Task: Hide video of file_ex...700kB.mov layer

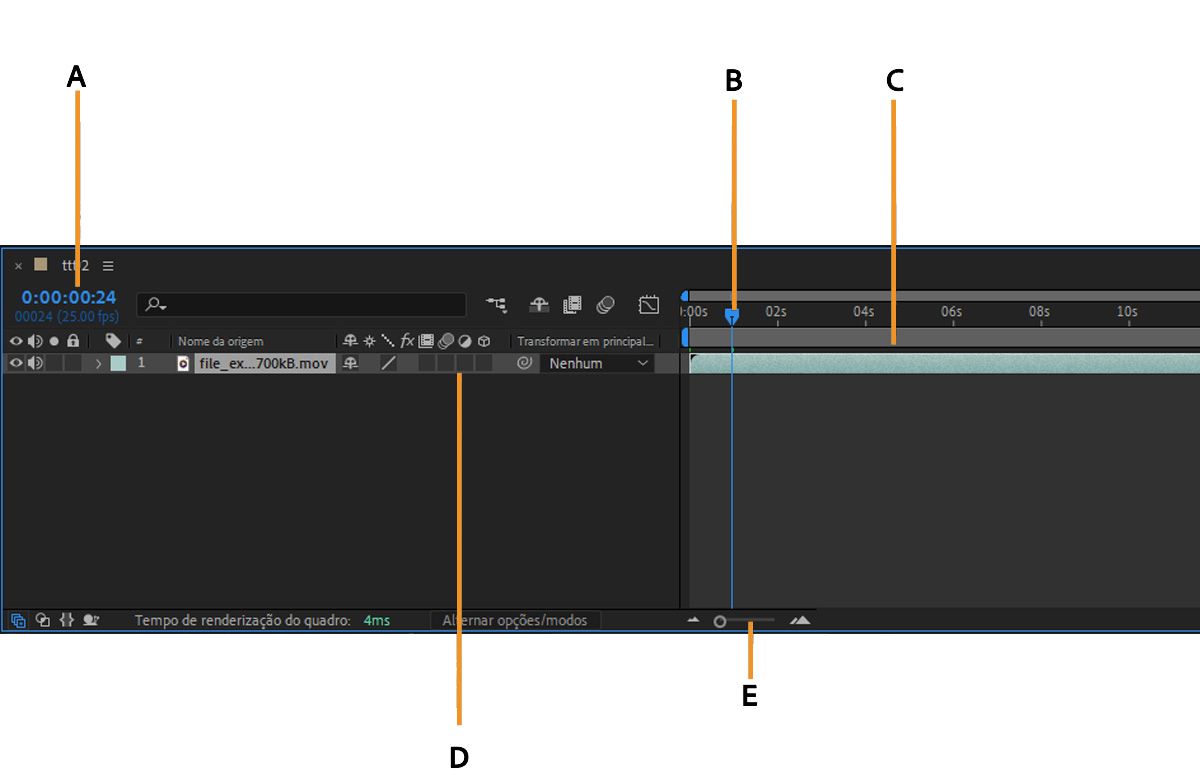Action: coord(16,363)
